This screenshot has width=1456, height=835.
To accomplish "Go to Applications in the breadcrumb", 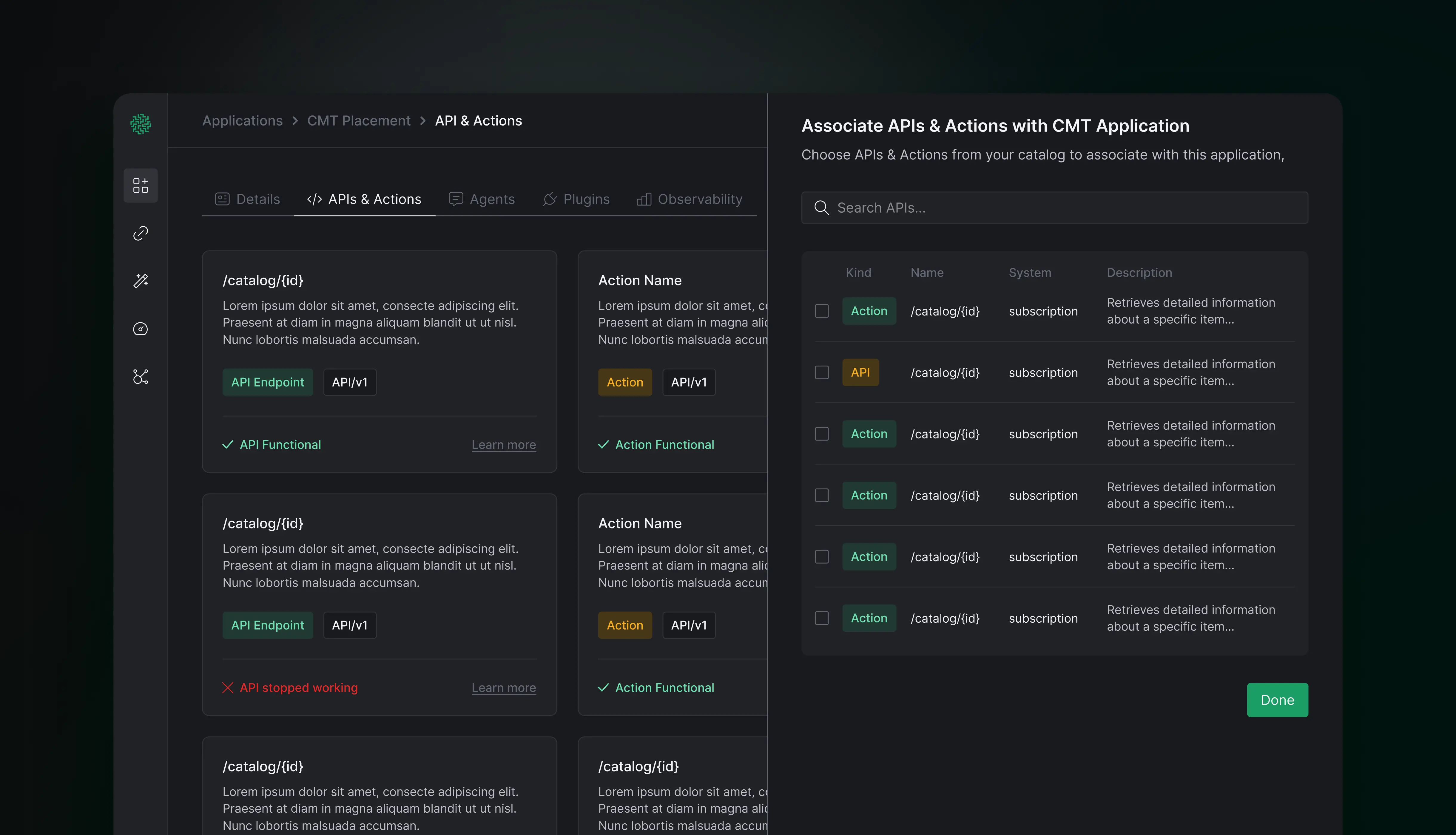I will click(x=243, y=120).
